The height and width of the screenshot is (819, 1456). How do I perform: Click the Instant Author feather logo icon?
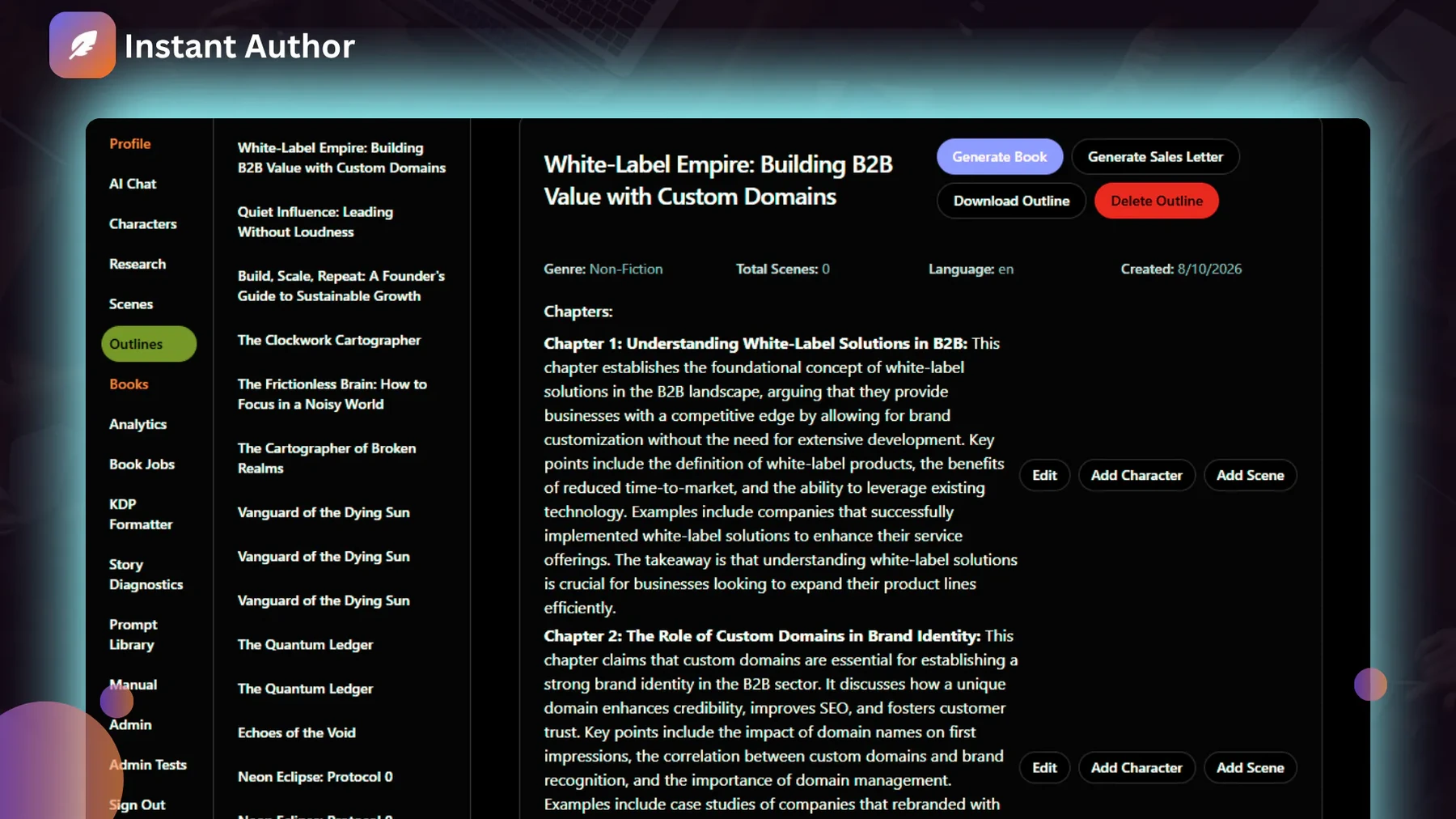(83, 45)
